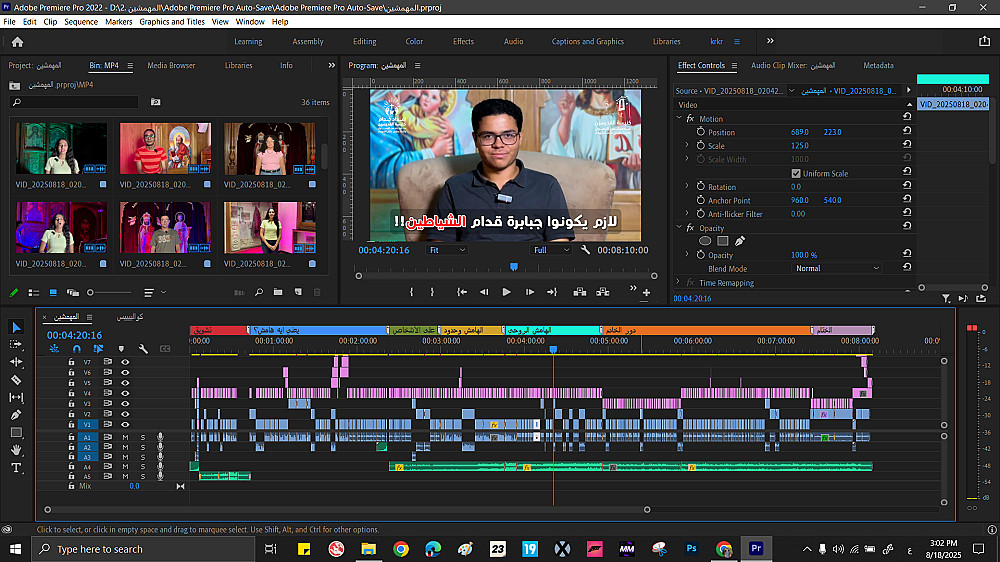Hide track V4 with eye toggle

[125, 393]
